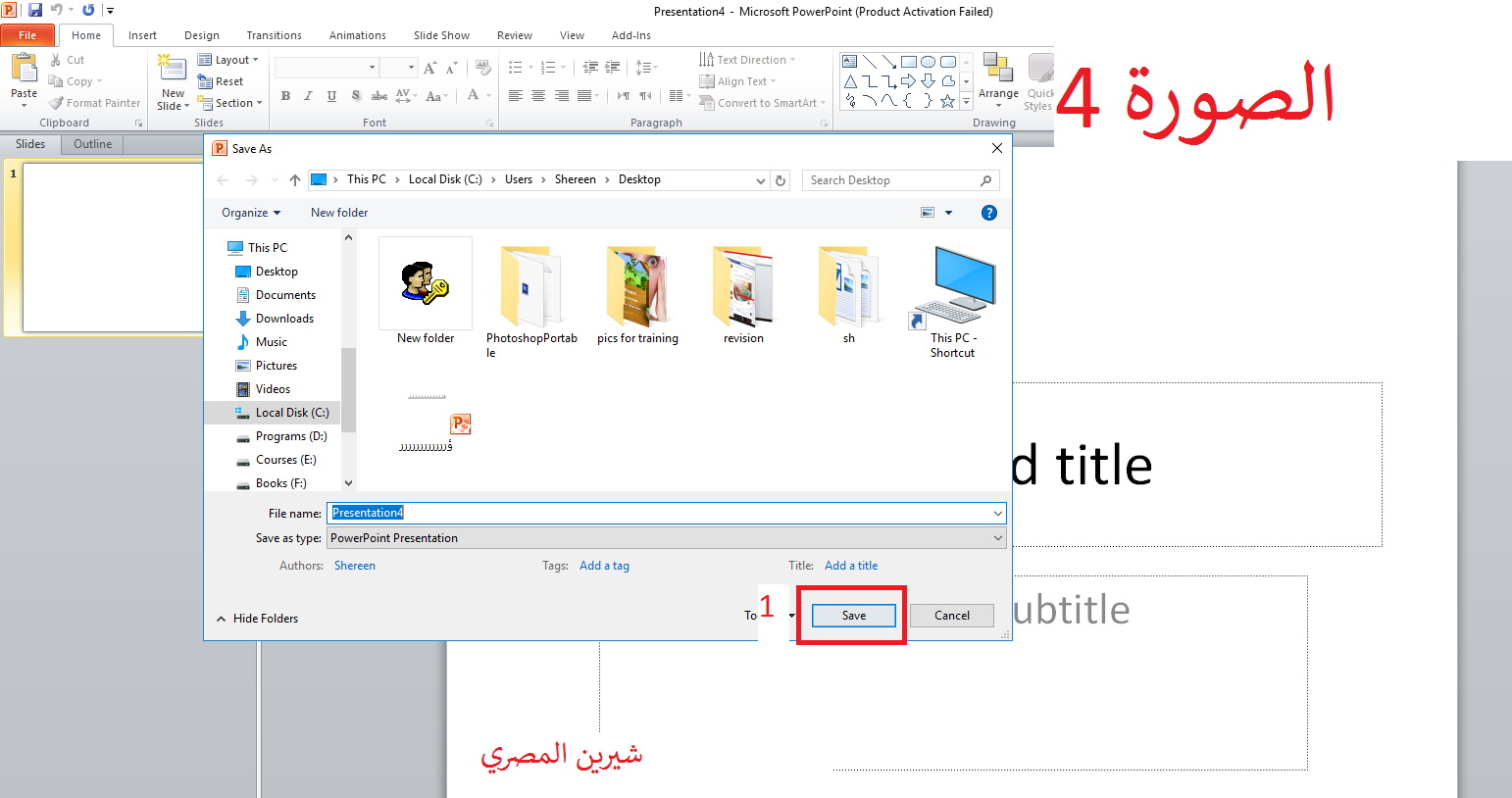Click the File name input field
The image size is (1512, 798).
pos(667,513)
